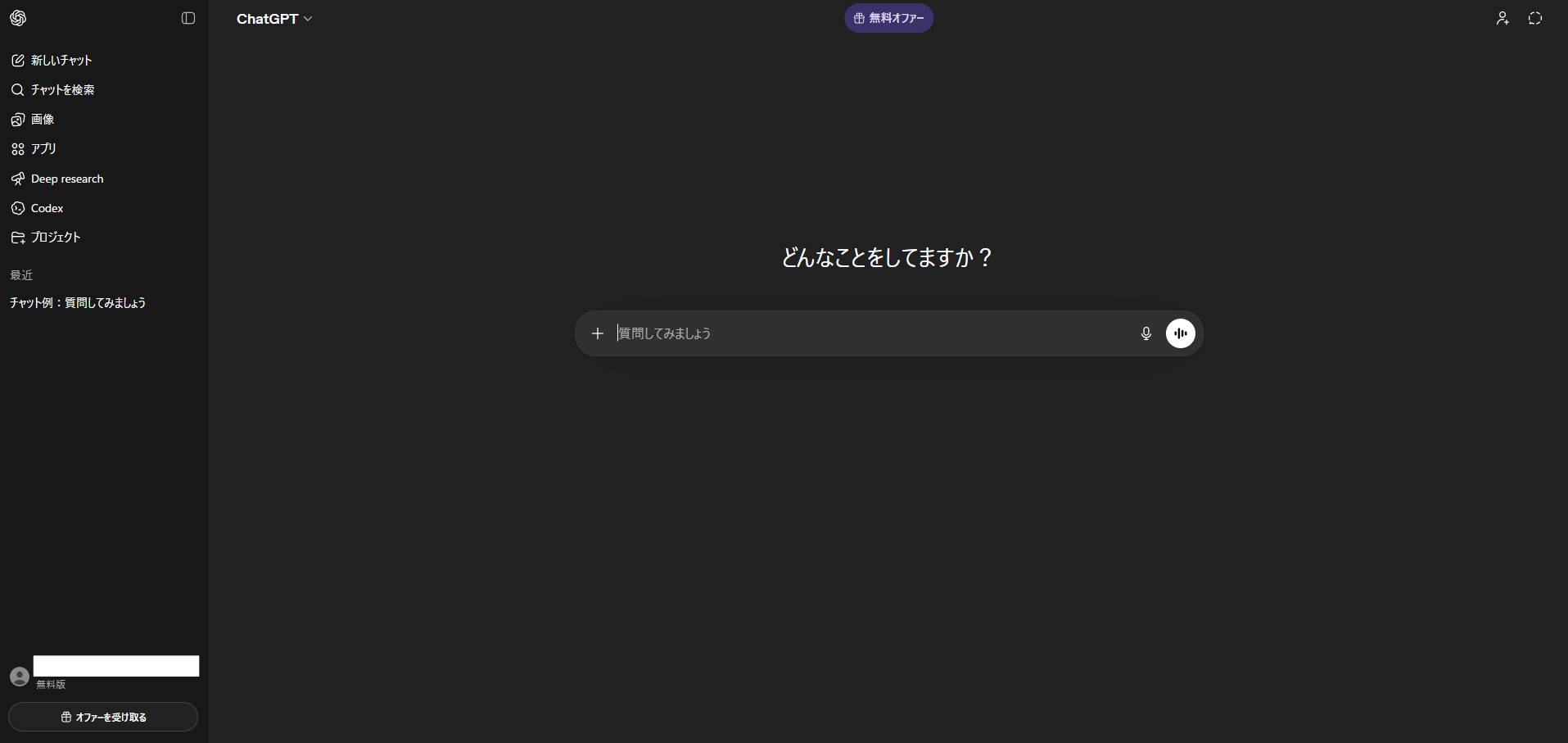
Task: Open チャットを検索 to search chats
Action: [x=62, y=90]
